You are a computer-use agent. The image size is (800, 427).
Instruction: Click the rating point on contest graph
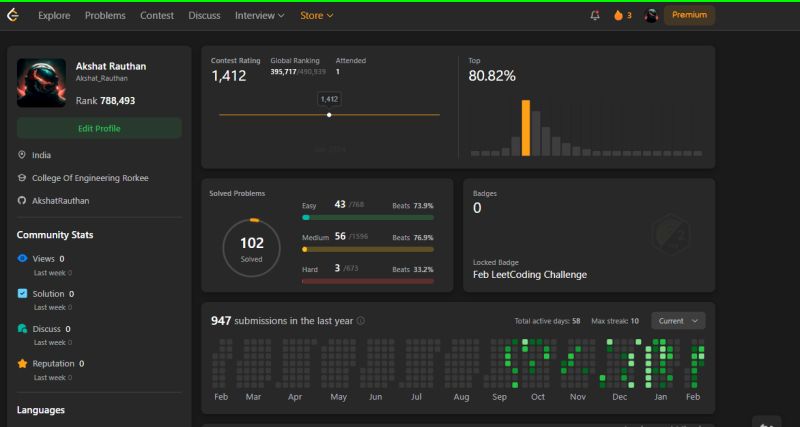click(x=329, y=115)
